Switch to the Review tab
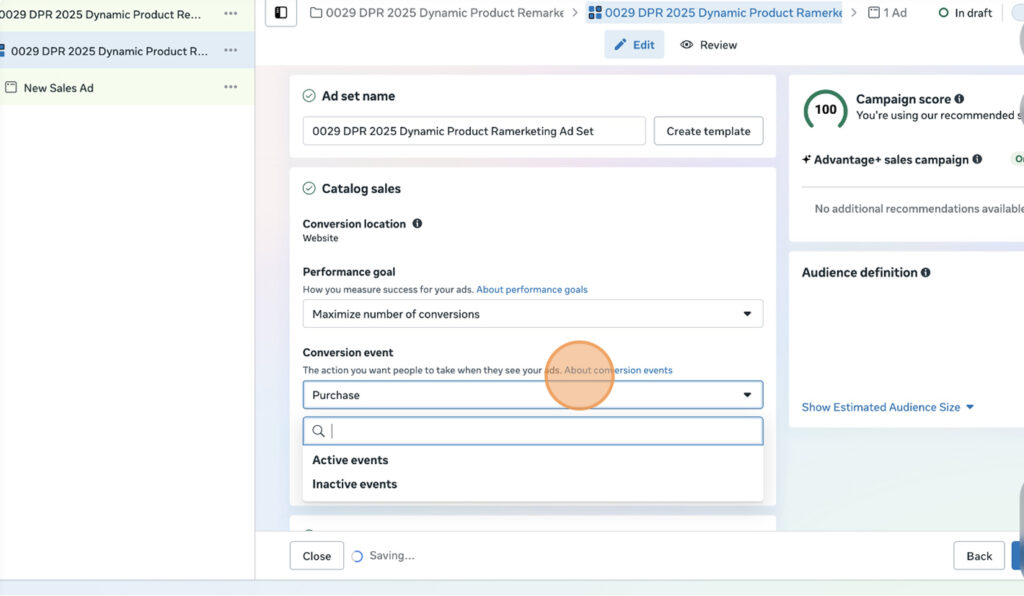 tap(708, 45)
